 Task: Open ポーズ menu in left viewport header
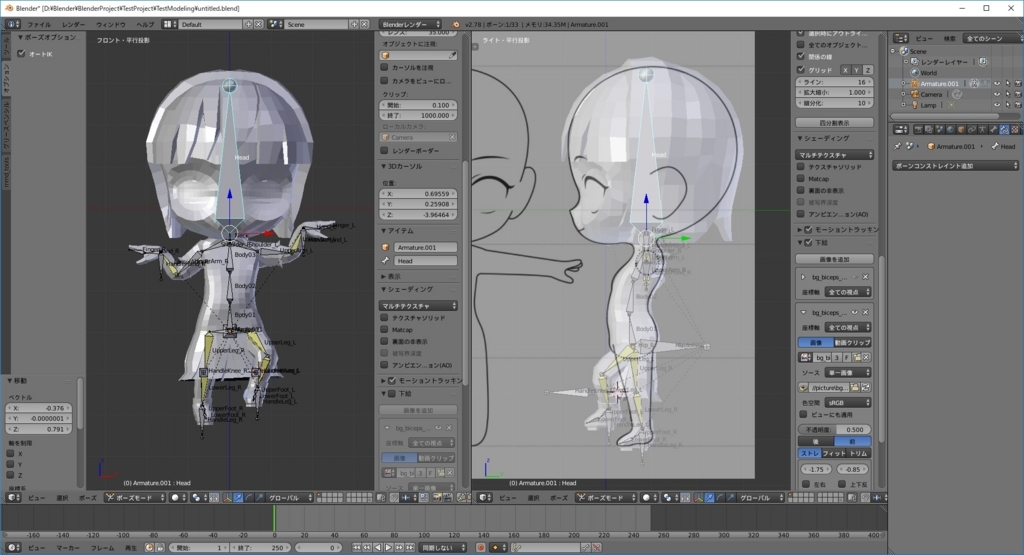[x=88, y=498]
